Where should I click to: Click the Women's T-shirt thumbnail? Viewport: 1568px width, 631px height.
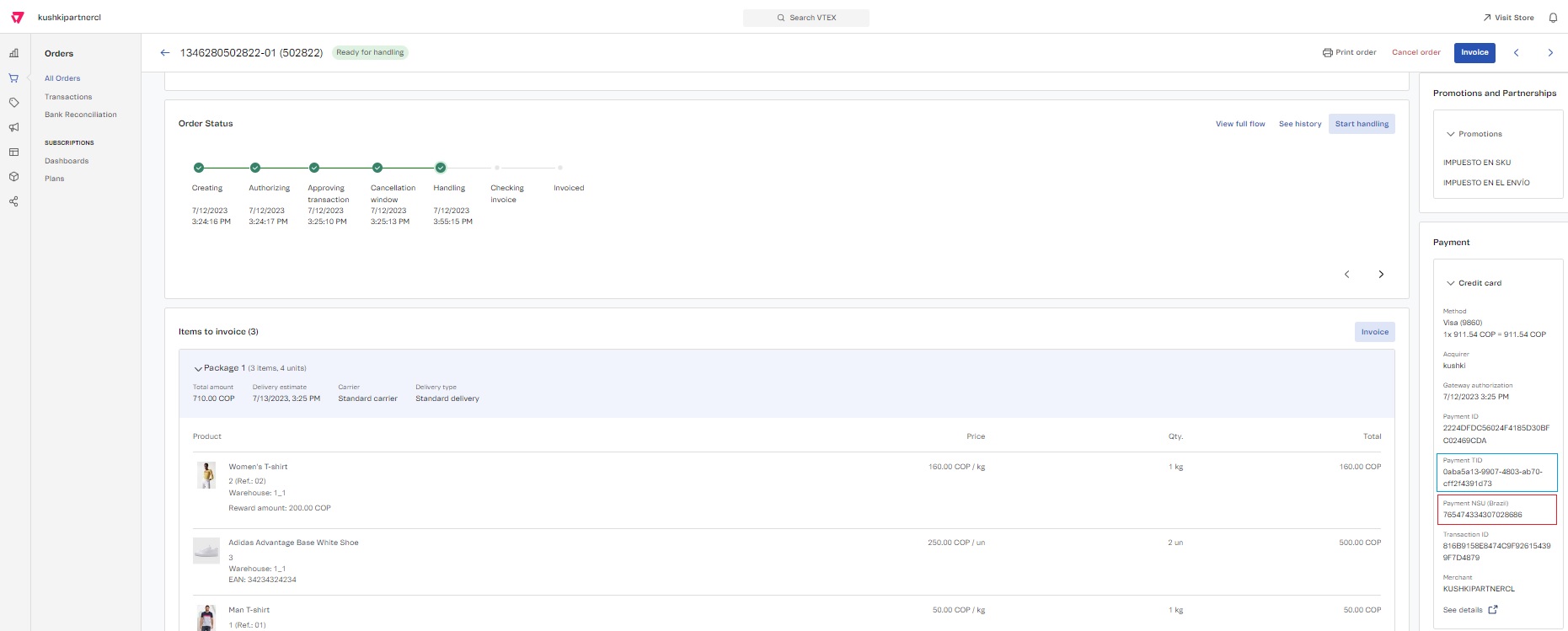[206, 475]
